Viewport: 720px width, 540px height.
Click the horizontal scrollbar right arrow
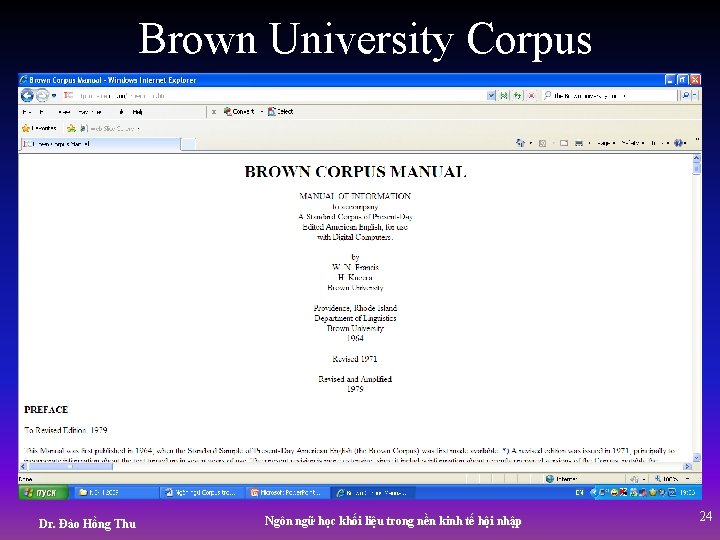(687, 467)
